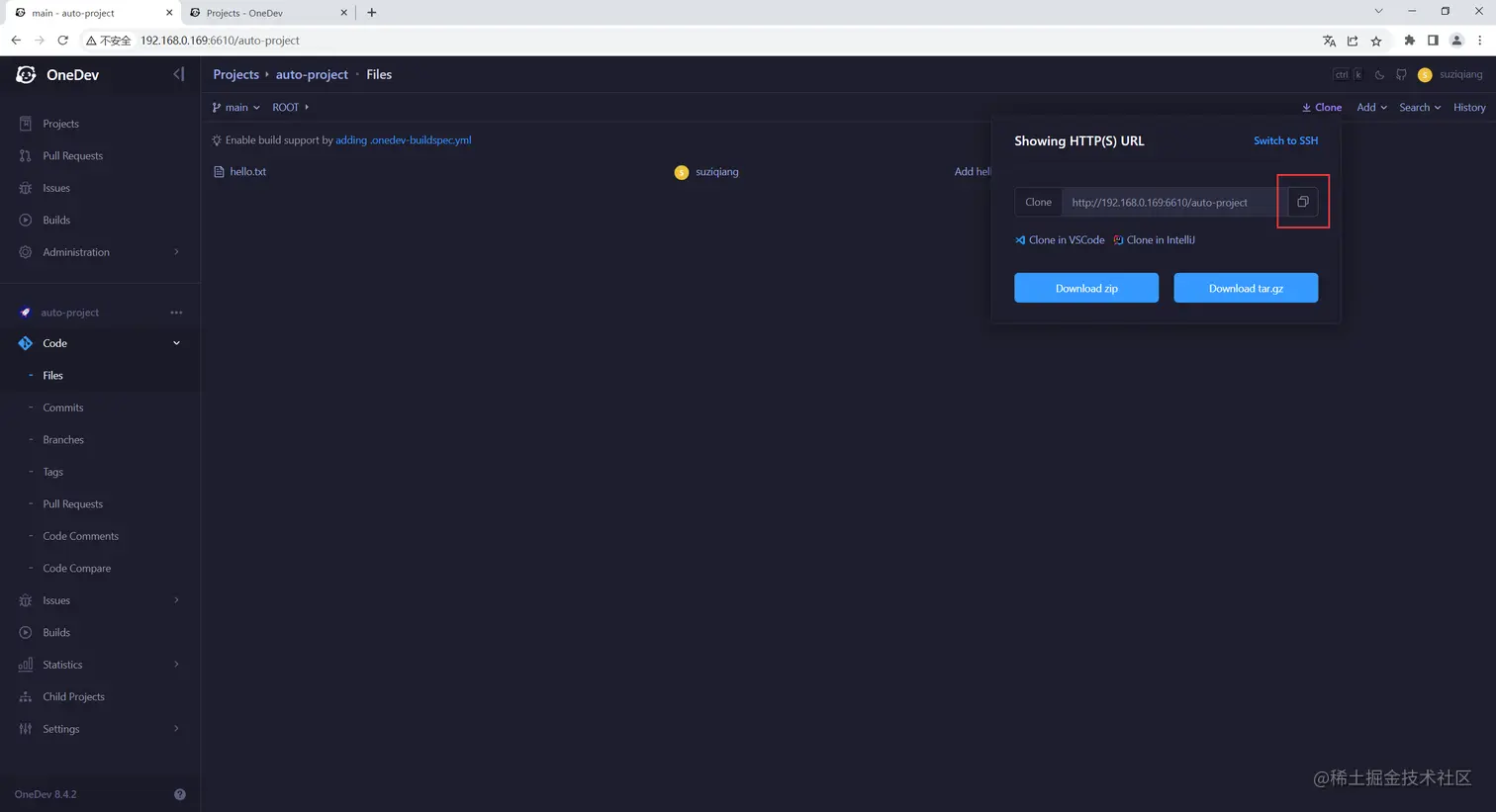Open the browser extensions puzzle icon
1496x812 pixels.
pos(1409,41)
